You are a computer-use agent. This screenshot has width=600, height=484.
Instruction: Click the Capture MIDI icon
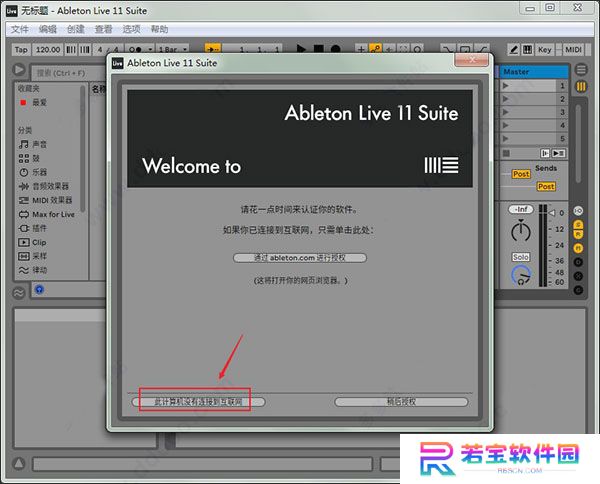(x=403, y=49)
